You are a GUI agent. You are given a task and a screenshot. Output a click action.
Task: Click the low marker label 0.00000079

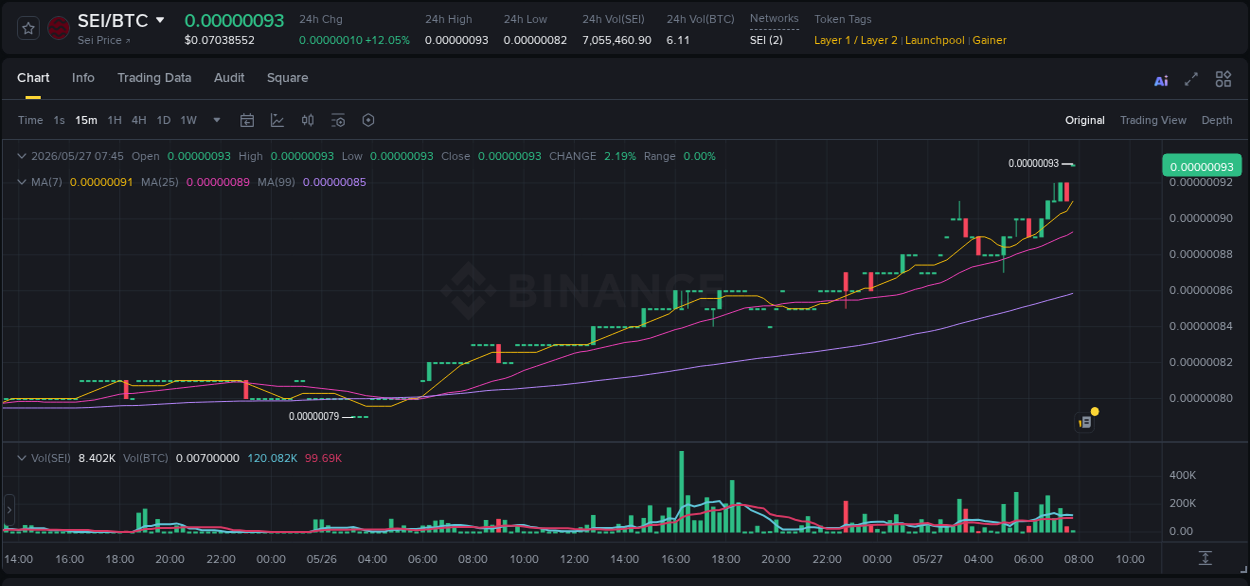pos(313,416)
